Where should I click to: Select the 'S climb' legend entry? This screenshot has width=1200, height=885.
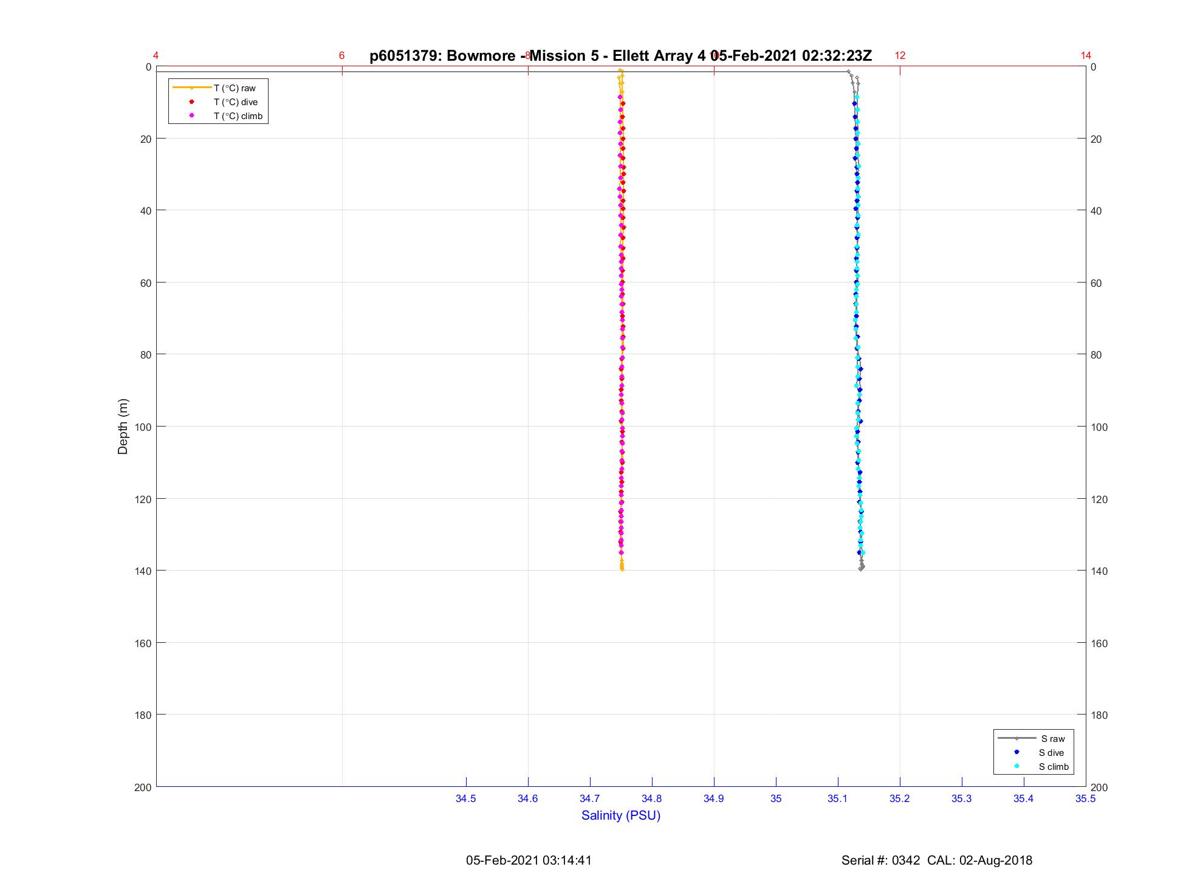tap(1034, 766)
